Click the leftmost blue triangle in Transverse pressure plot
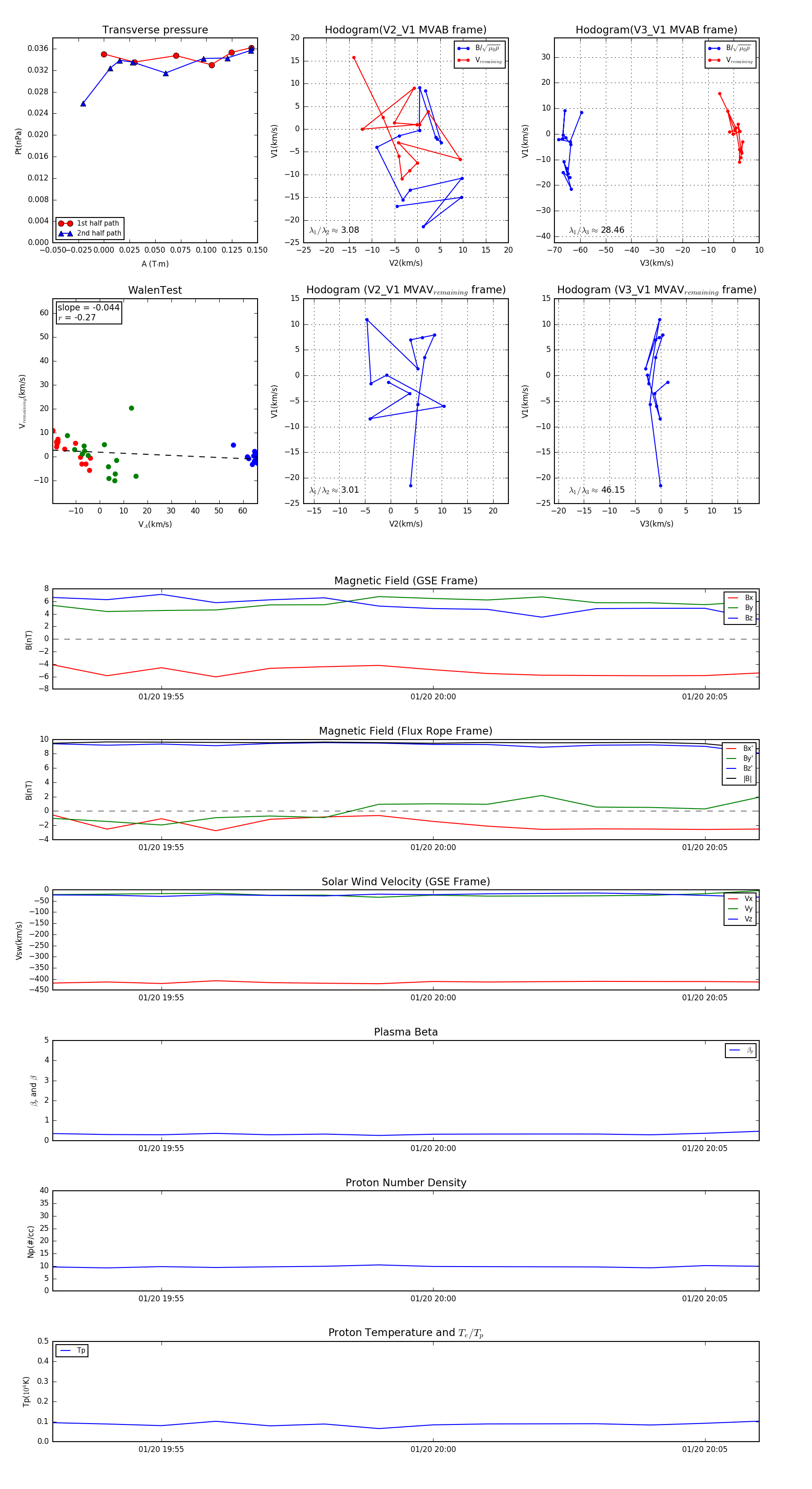The height and width of the screenshot is (1489, 812). (83, 103)
